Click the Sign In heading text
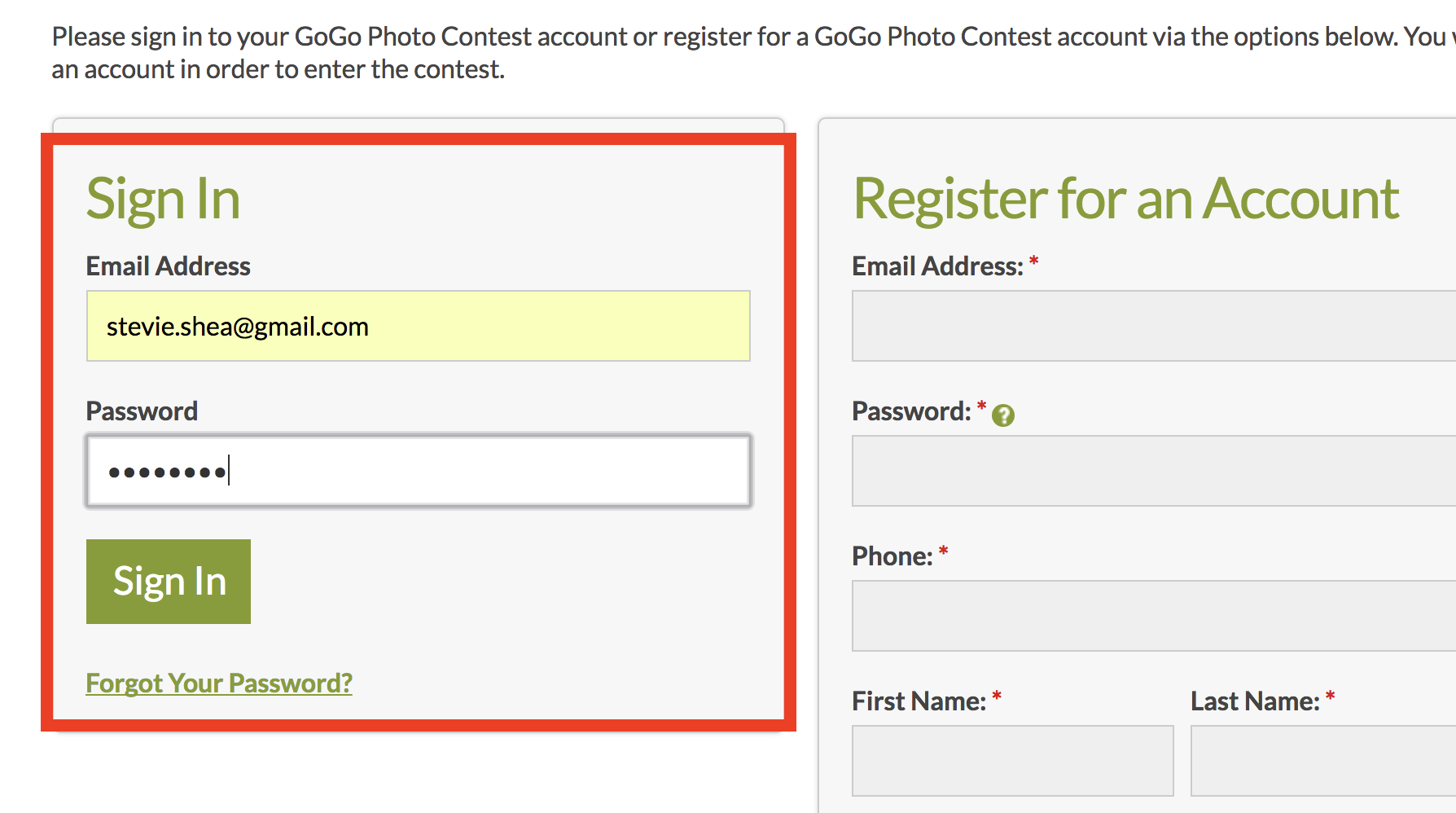 (163, 199)
